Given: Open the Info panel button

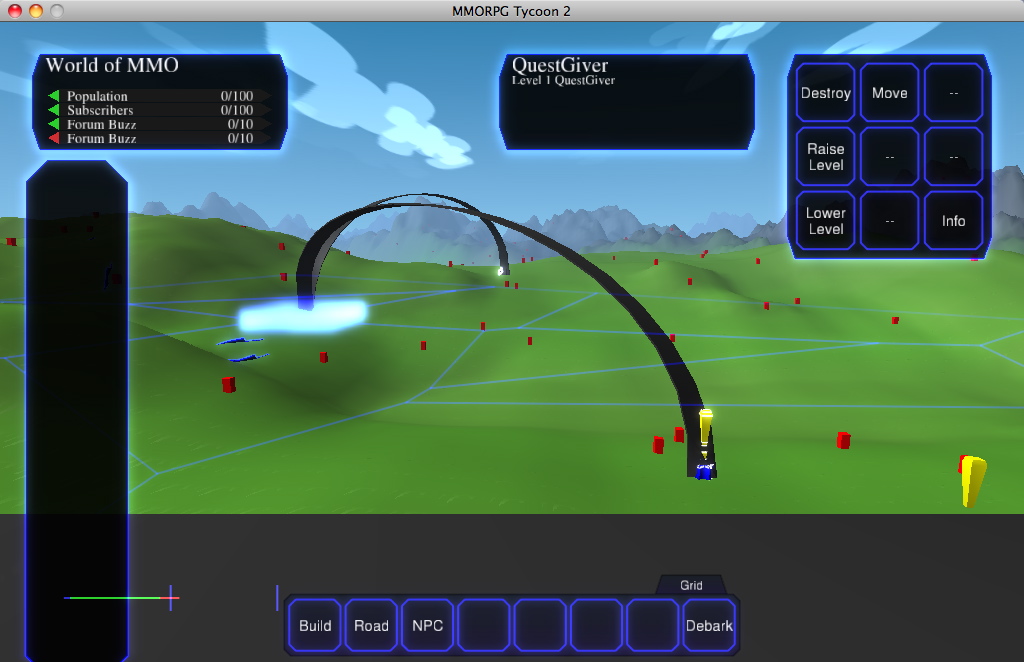Looking at the screenshot, I should pyautogui.click(x=953, y=221).
